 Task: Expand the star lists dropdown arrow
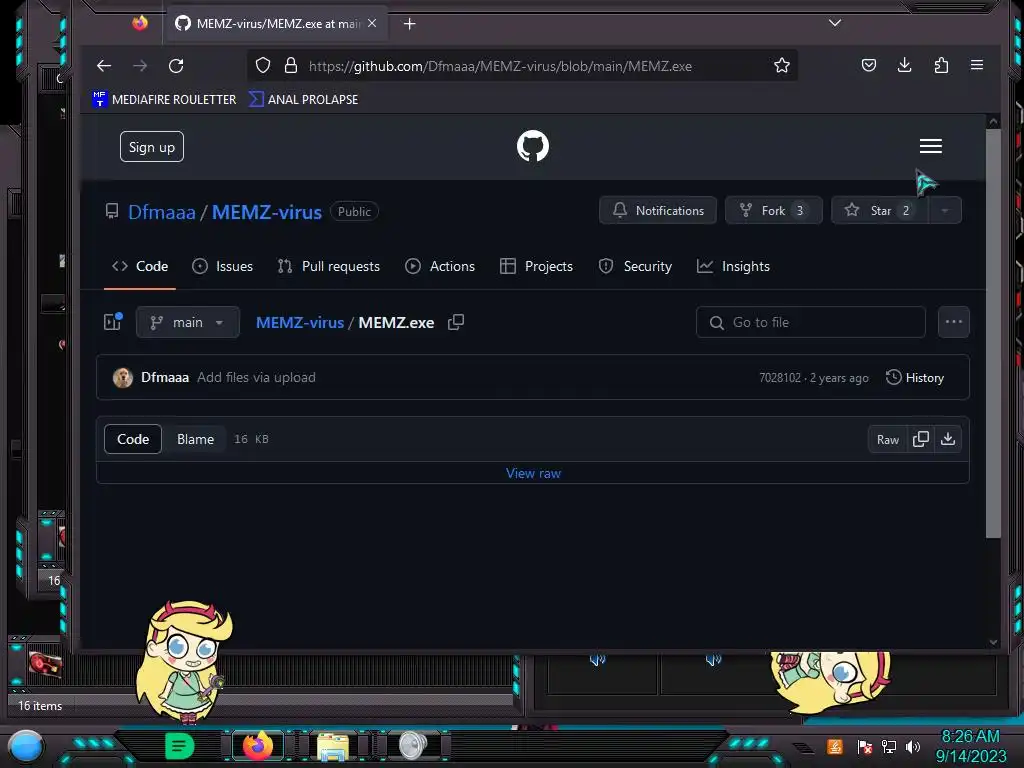pyautogui.click(x=944, y=210)
